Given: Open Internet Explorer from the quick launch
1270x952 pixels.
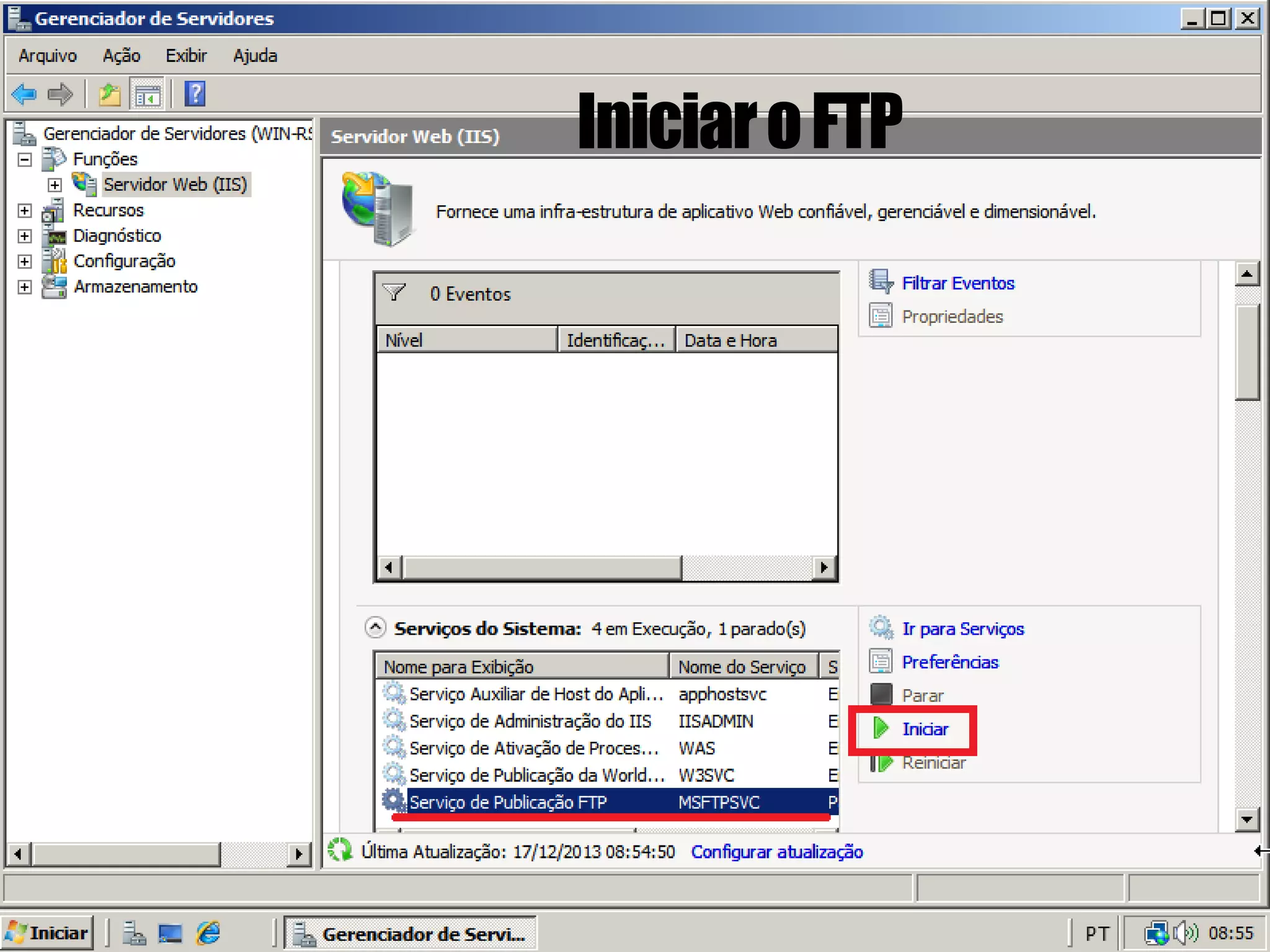Looking at the screenshot, I should pyautogui.click(x=208, y=933).
